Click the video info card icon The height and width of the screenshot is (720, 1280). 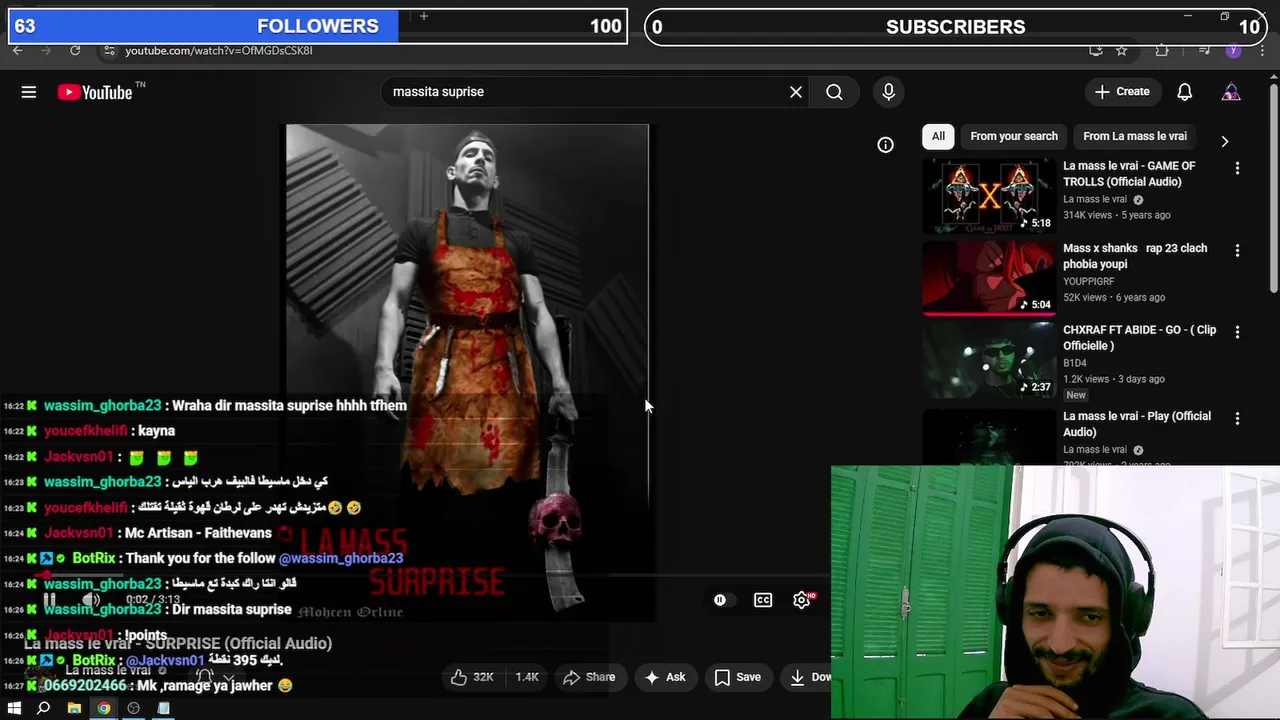coord(885,145)
